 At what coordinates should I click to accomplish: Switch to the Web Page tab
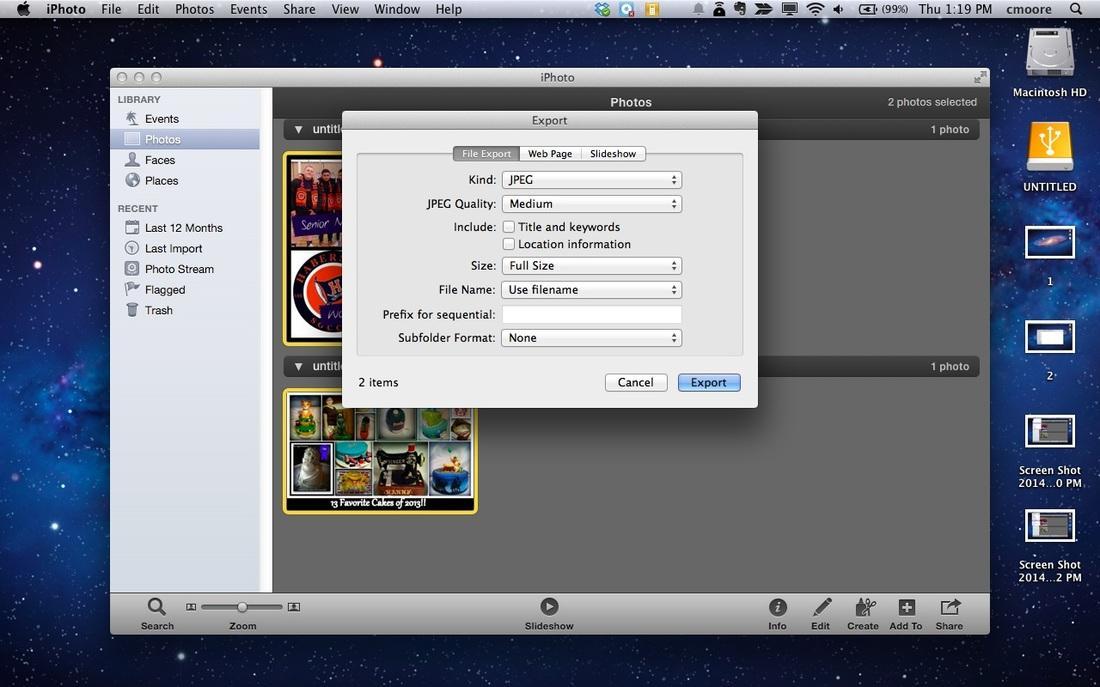(x=550, y=154)
